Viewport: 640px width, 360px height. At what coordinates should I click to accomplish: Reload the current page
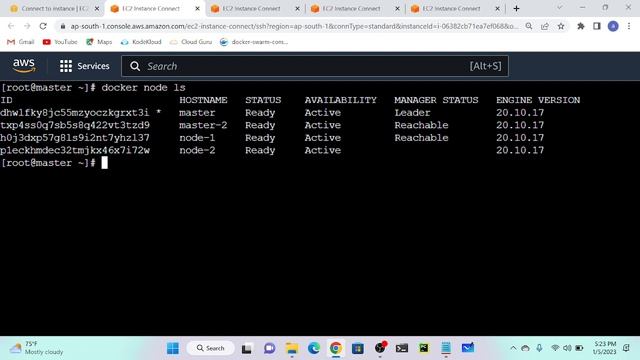(43, 26)
